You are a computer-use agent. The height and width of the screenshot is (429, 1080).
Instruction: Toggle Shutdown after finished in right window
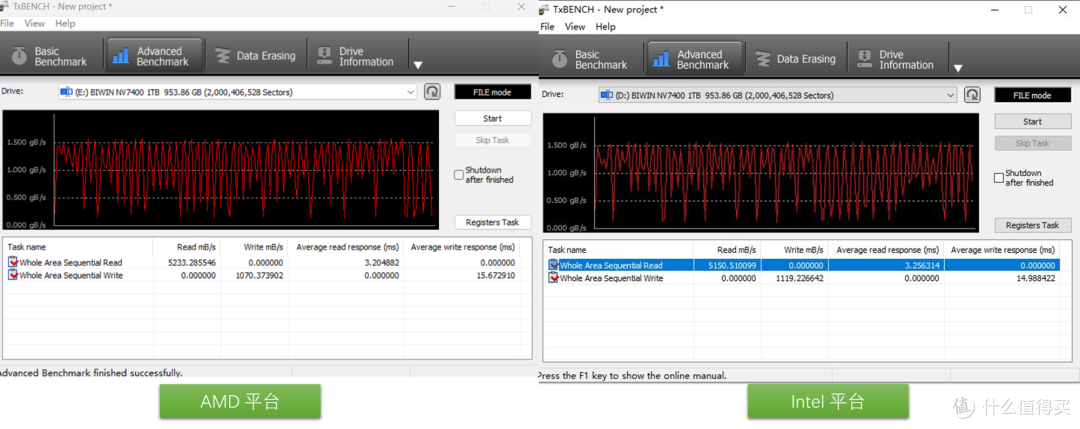click(999, 178)
